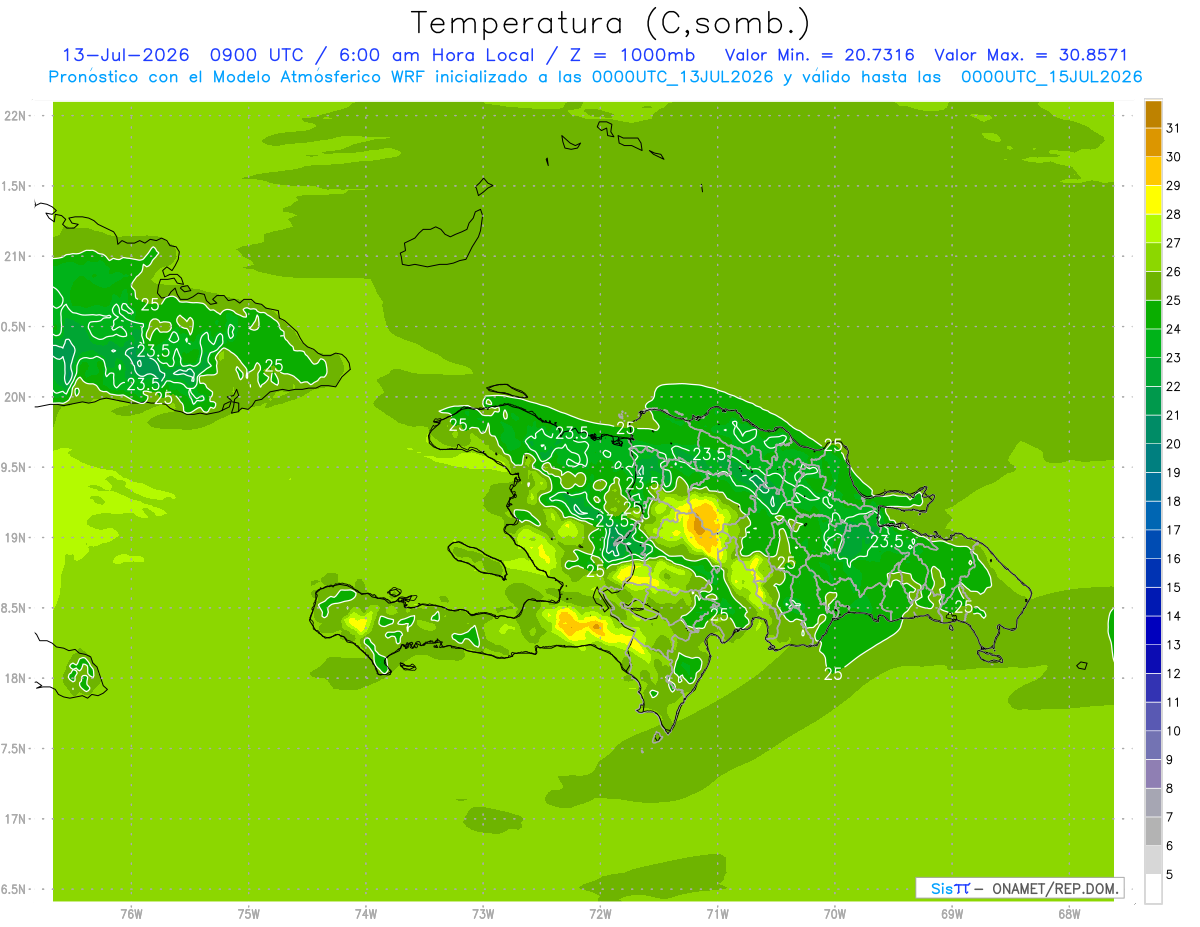
Task: Click the 73W longitude label
Action: pos(483,913)
